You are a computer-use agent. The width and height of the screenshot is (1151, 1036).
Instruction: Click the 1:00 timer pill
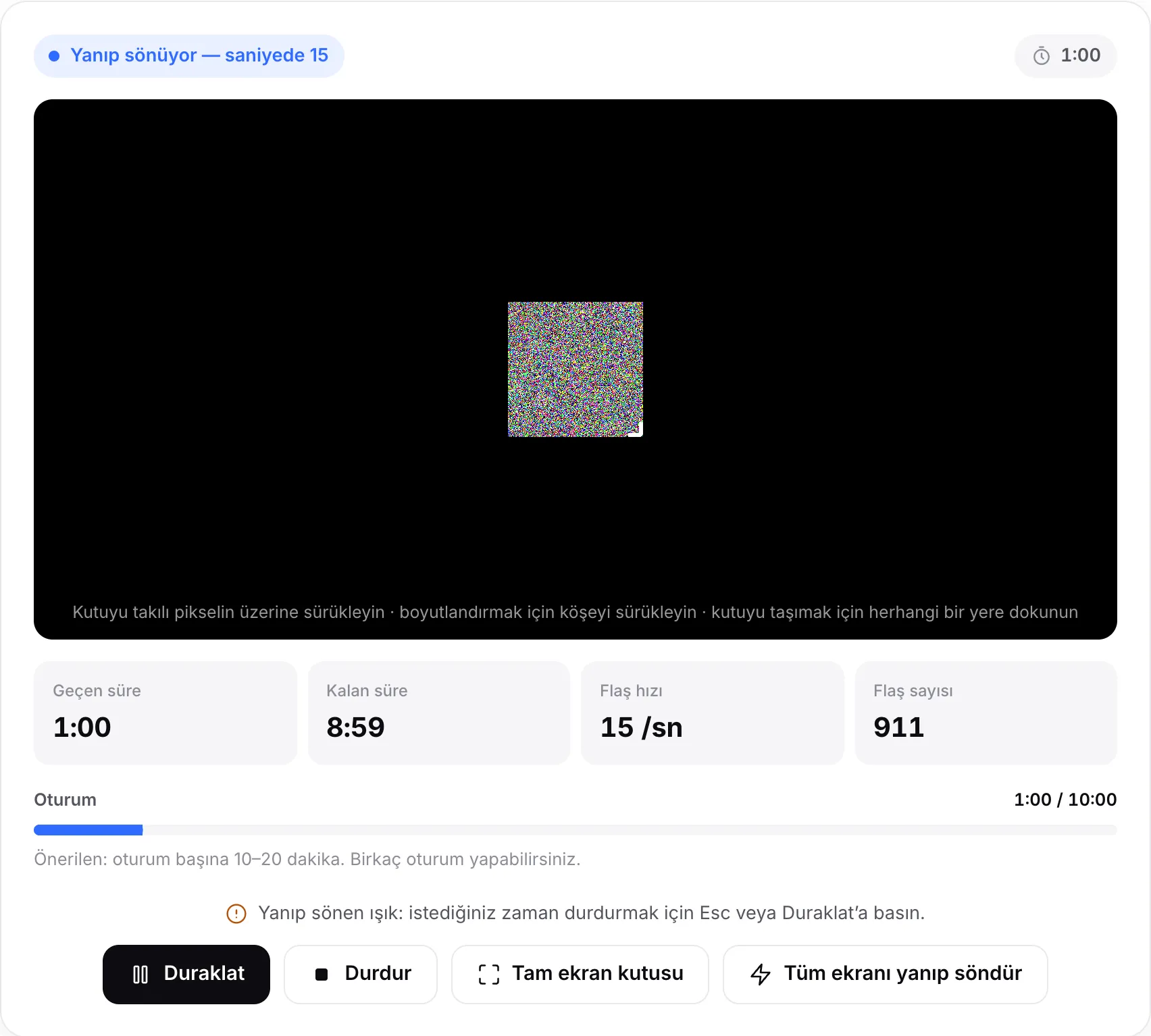point(1066,56)
